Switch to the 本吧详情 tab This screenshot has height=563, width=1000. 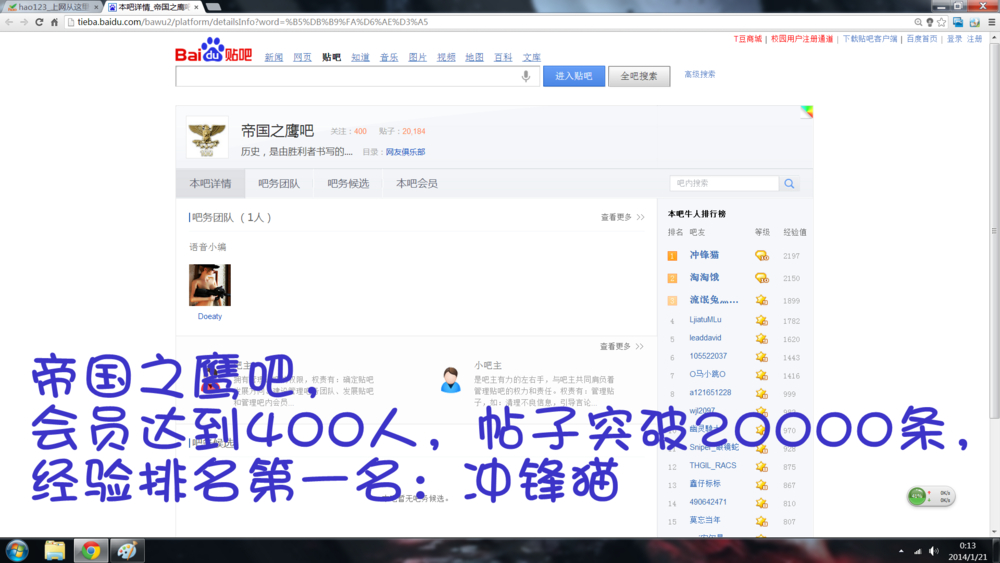pyautogui.click(x=210, y=184)
